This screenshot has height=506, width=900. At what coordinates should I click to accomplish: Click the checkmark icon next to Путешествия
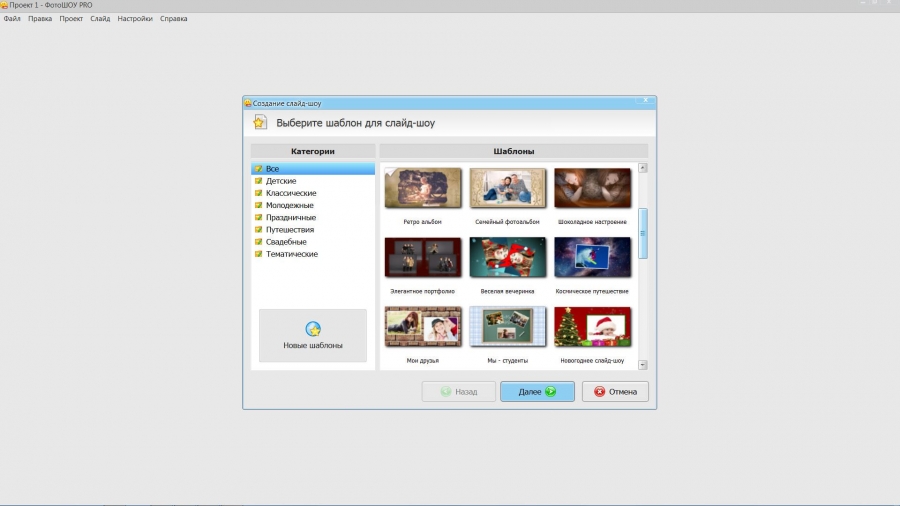[258, 229]
